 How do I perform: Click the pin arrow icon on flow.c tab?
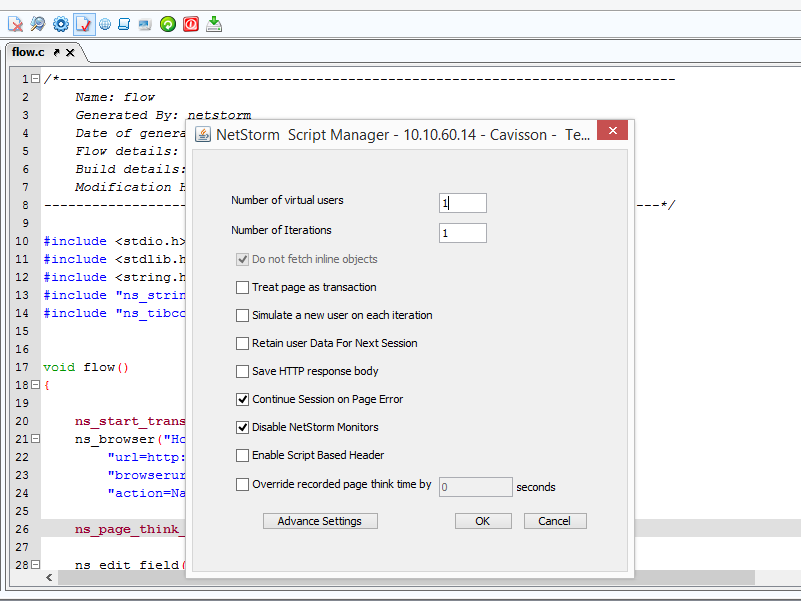(x=57, y=52)
